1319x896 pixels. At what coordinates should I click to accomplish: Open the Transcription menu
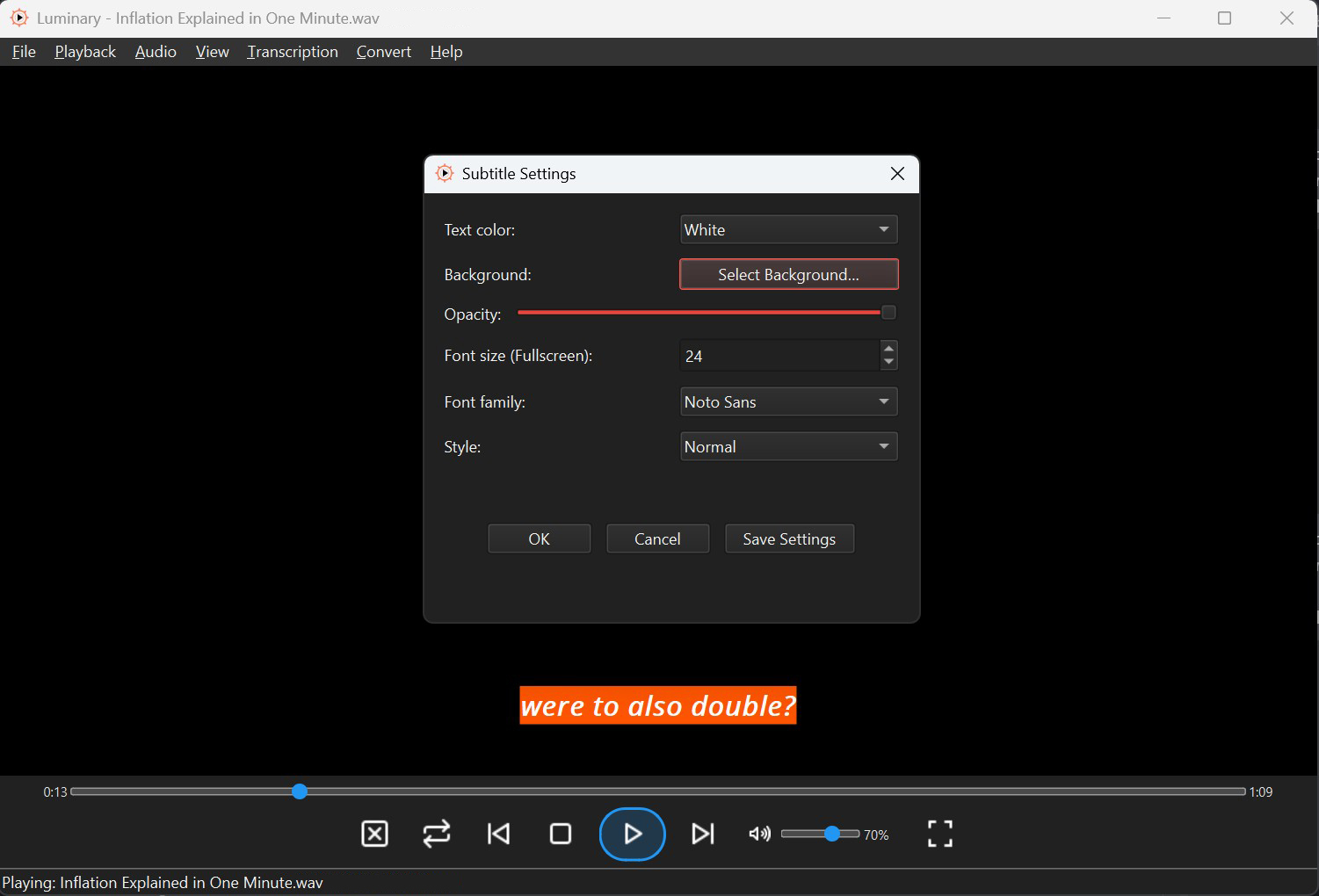pyautogui.click(x=293, y=52)
